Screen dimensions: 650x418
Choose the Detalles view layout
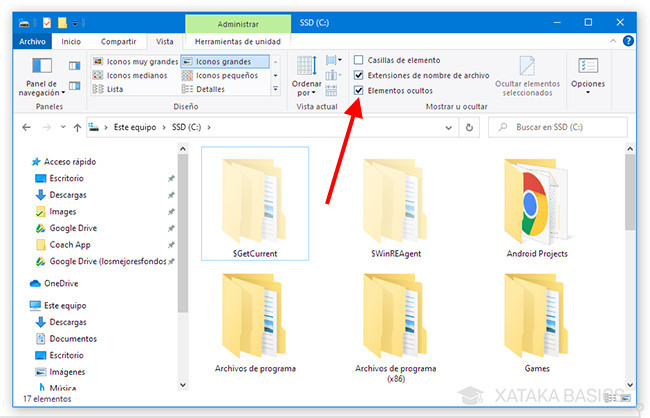pyautogui.click(x=210, y=89)
